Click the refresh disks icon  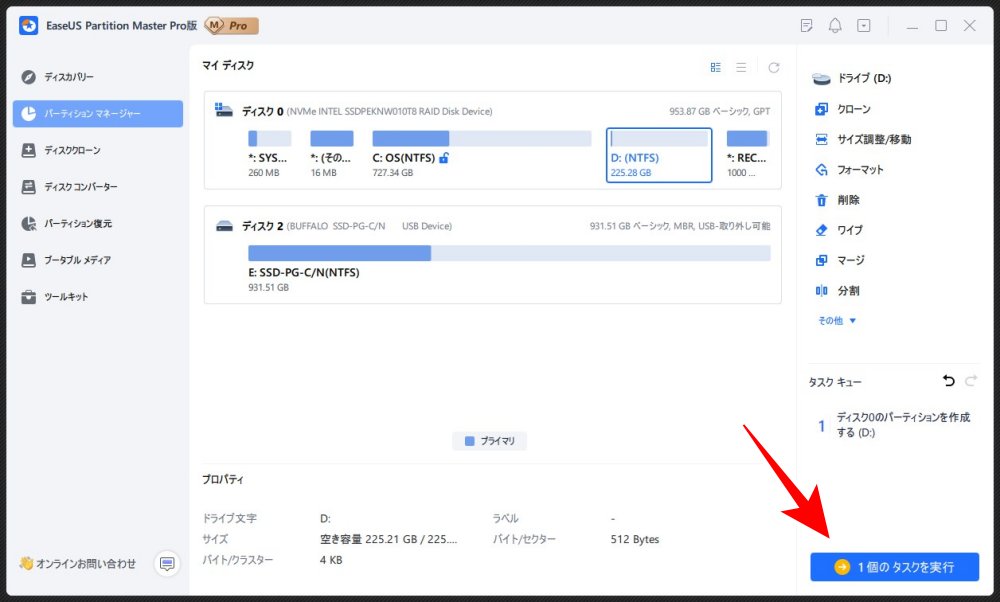click(x=774, y=68)
